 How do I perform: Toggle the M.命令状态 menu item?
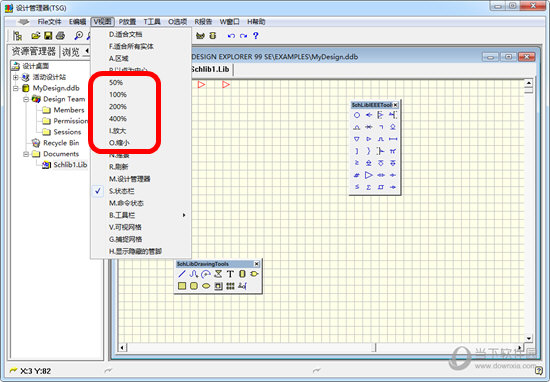click(141, 203)
